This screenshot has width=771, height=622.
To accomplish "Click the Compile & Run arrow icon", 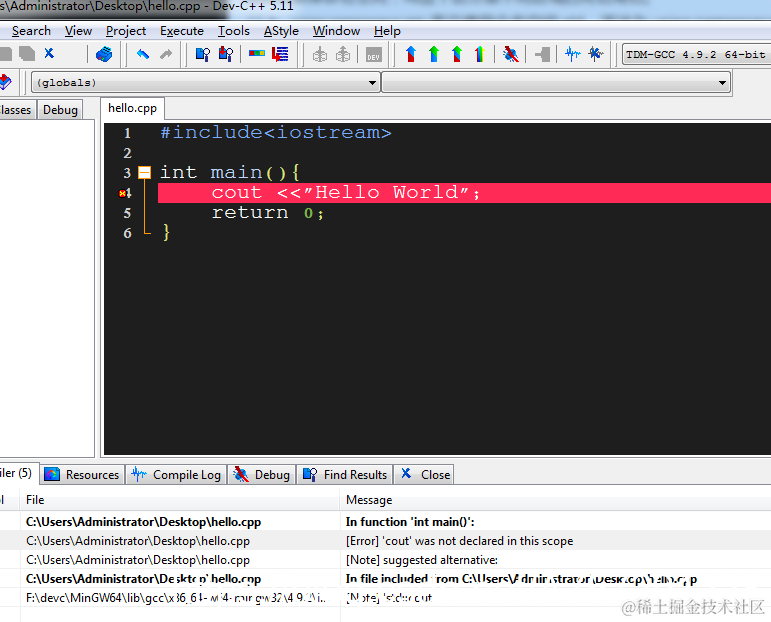I will point(457,54).
